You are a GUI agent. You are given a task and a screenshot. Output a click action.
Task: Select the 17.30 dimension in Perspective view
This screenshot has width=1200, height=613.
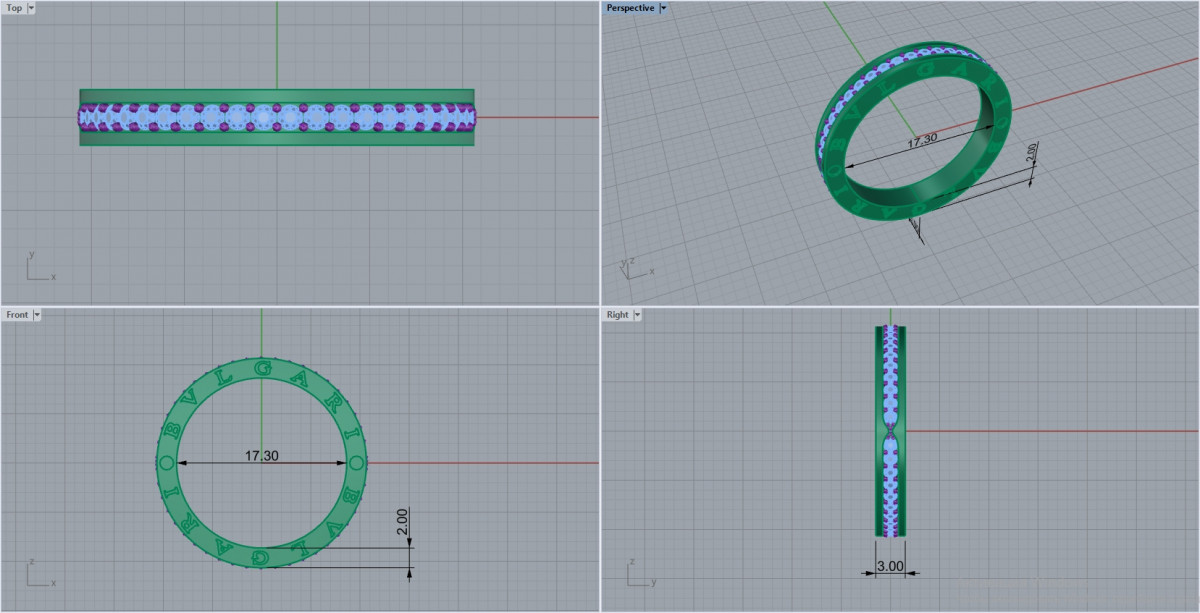tap(921, 142)
